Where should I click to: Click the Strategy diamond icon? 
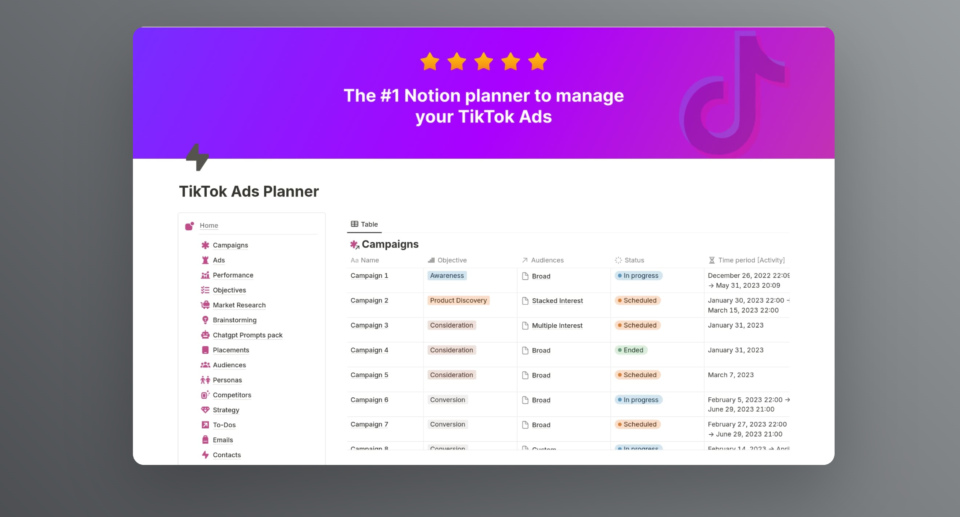click(x=205, y=410)
